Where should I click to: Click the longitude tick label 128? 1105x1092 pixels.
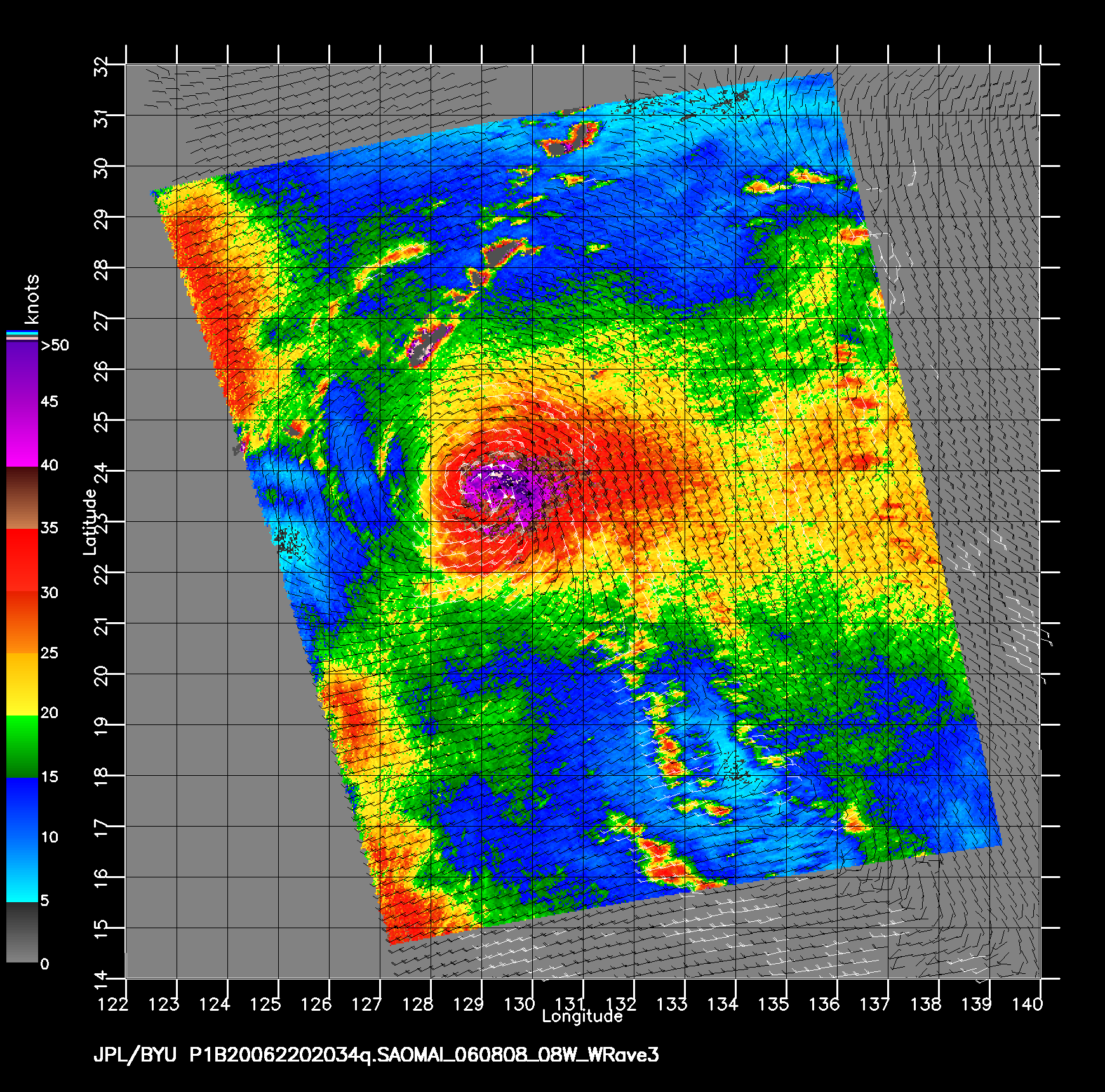[418, 1004]
